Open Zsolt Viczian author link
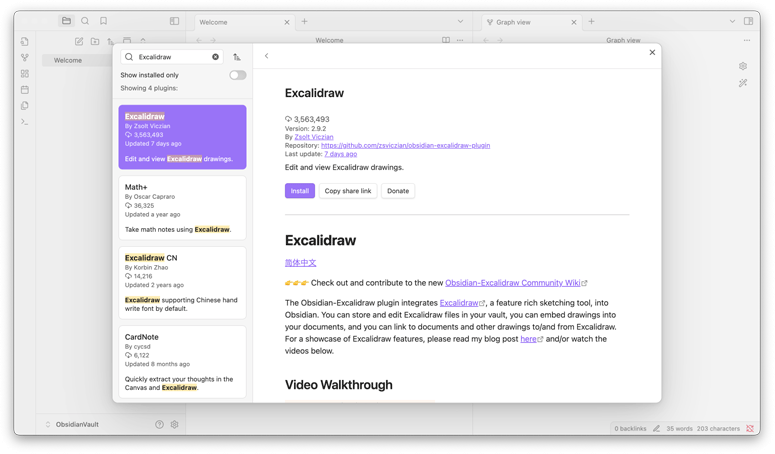This screenshot has width=775, height=454. pos(314,137)
